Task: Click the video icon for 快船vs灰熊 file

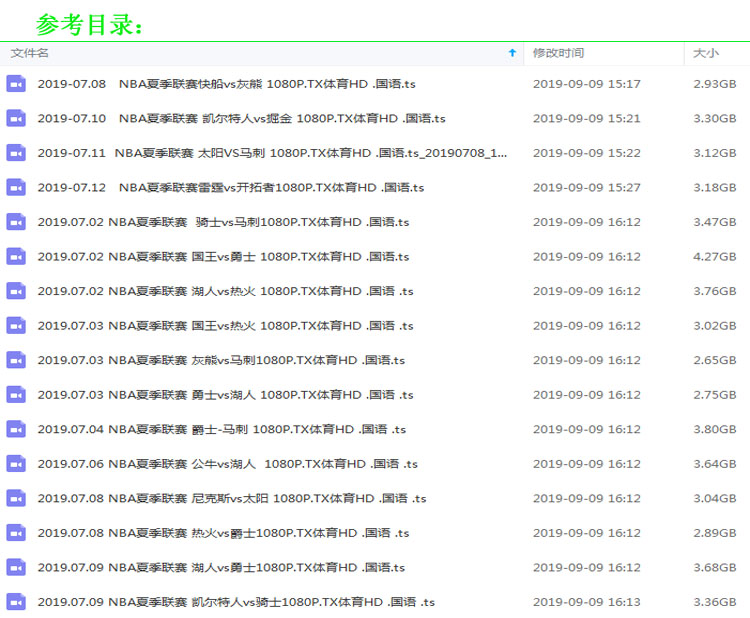Action: (x=16, y=84)
